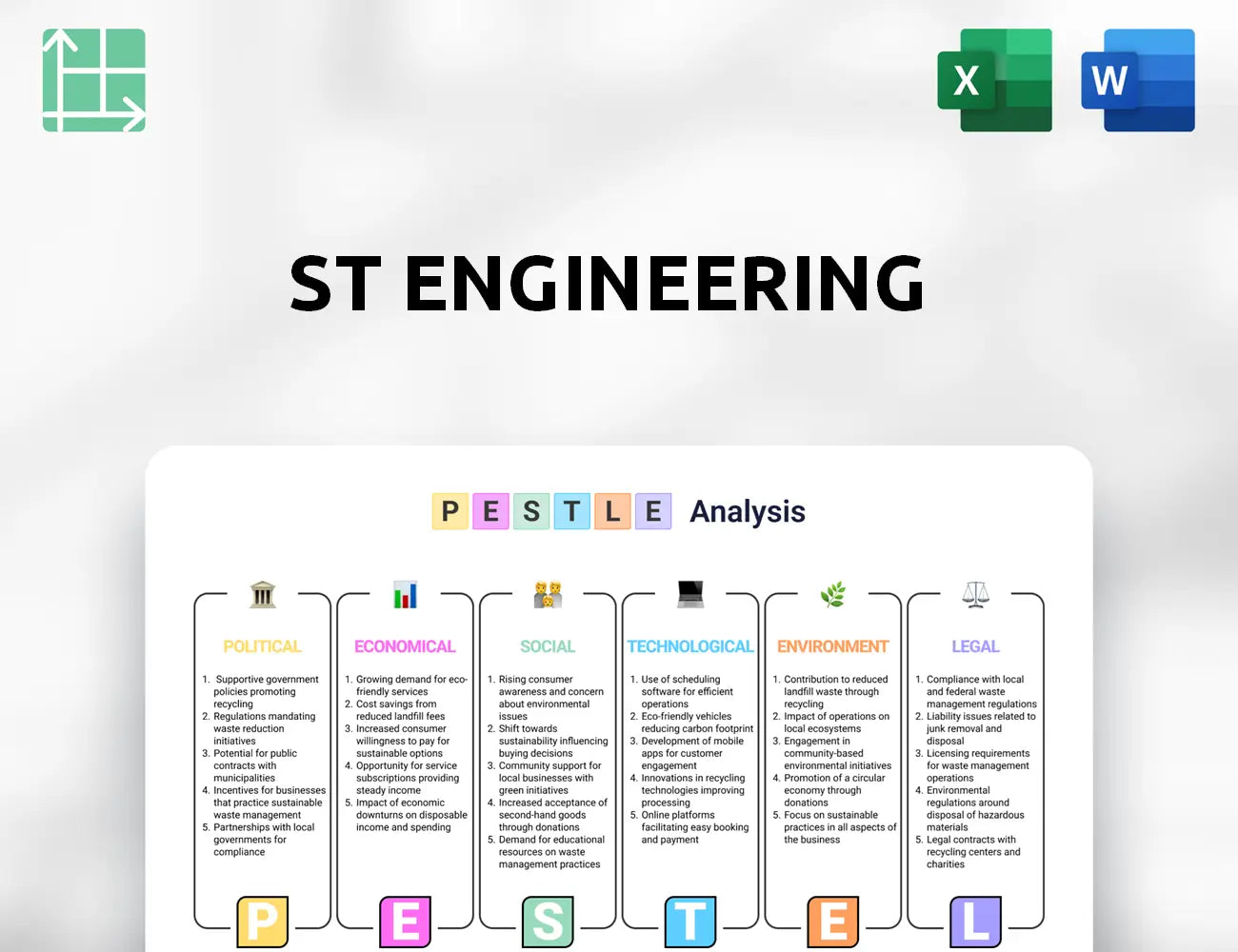The height and width of the screenshot is (952, 1238).
Task: Click the large pink E badge under Economical
Action: [x=405, y=922]
